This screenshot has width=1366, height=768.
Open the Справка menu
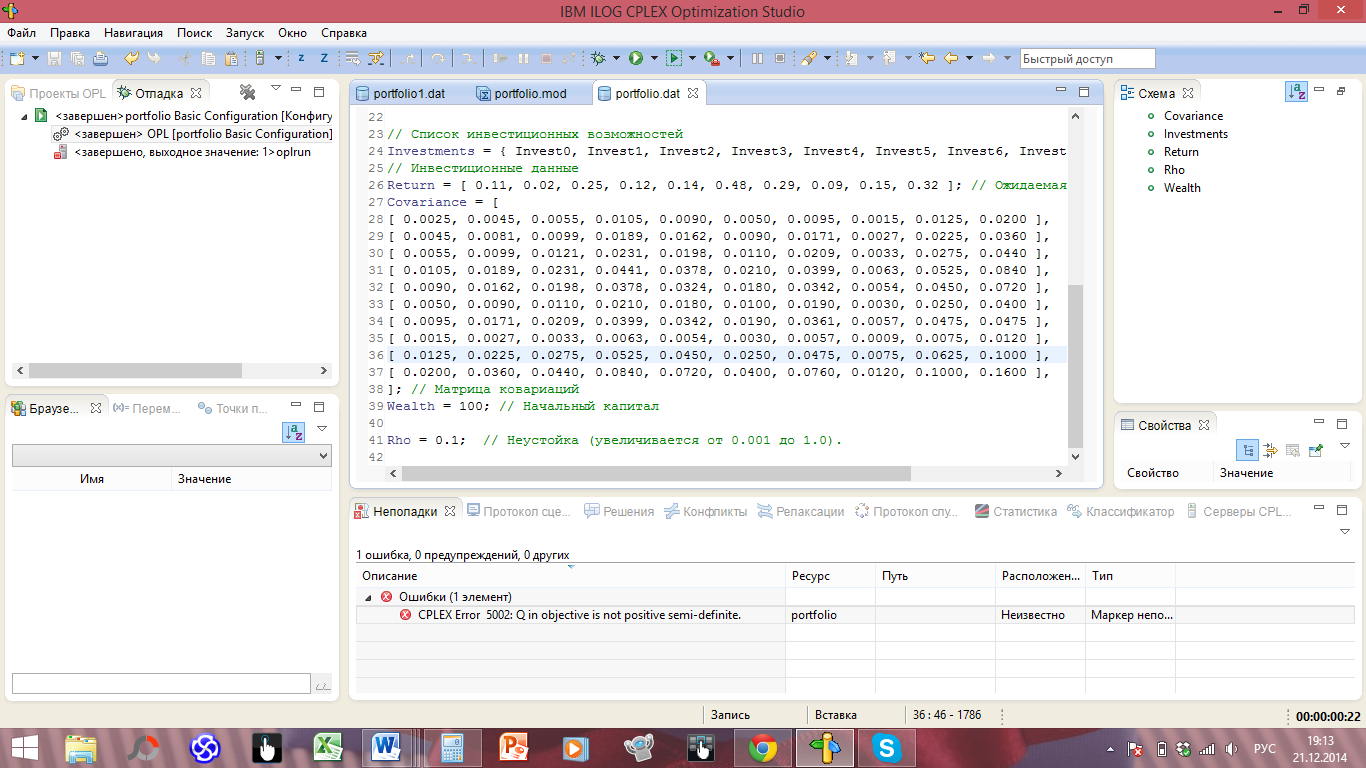tap(345, 33)
